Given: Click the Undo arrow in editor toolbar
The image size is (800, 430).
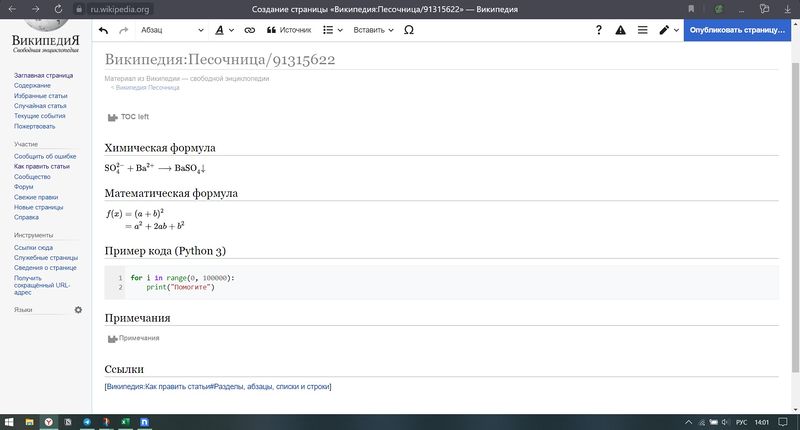Looking at the screenshot, I should click(103, 30).
